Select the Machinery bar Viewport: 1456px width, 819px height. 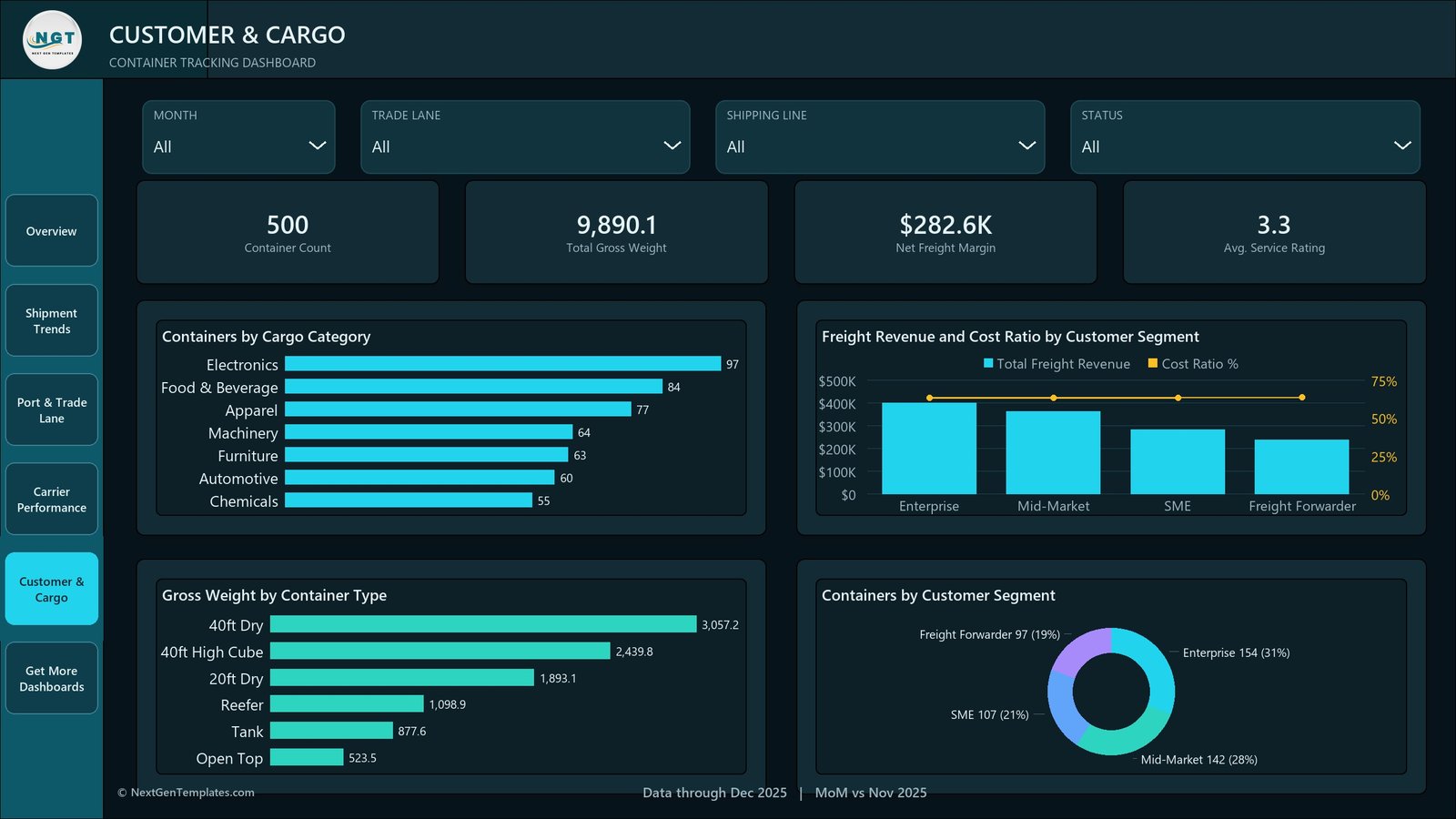(429, 432)
